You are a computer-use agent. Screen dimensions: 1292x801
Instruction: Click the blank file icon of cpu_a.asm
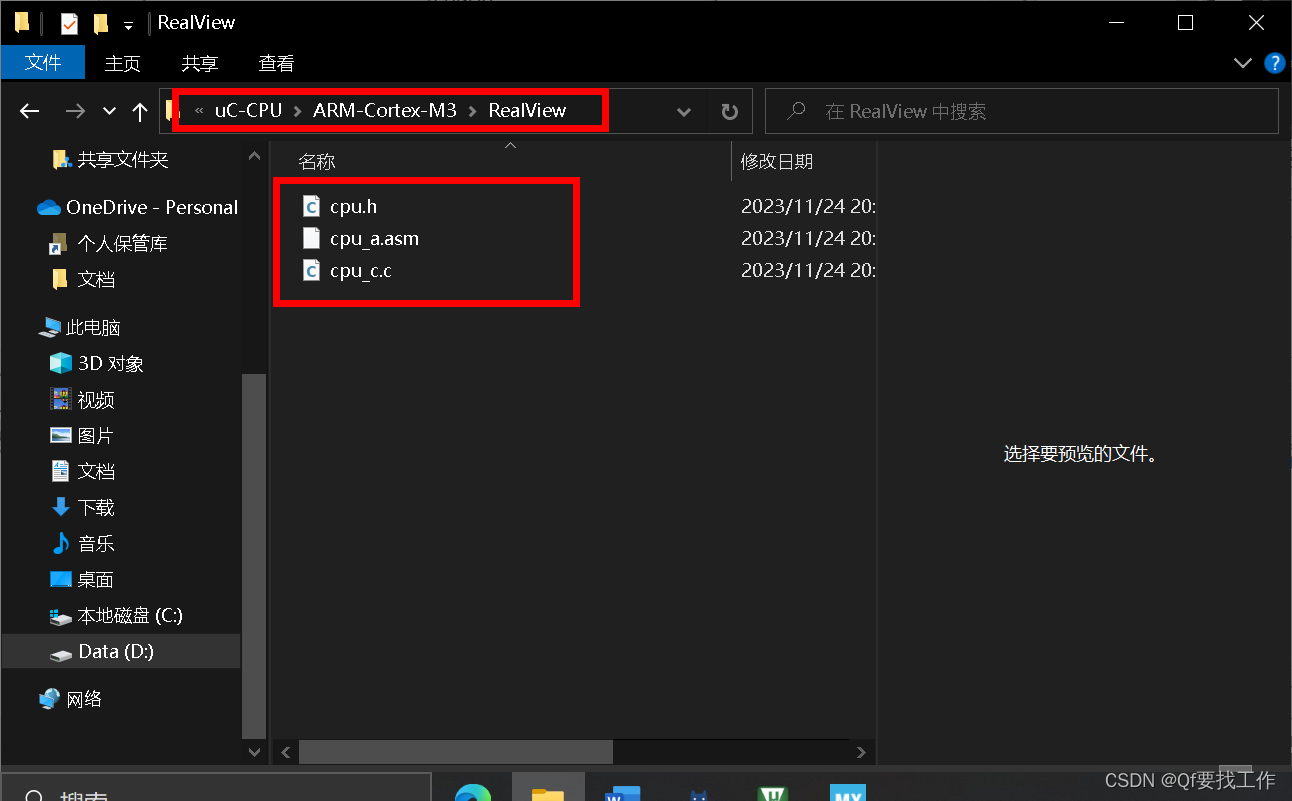coord(311,238)
